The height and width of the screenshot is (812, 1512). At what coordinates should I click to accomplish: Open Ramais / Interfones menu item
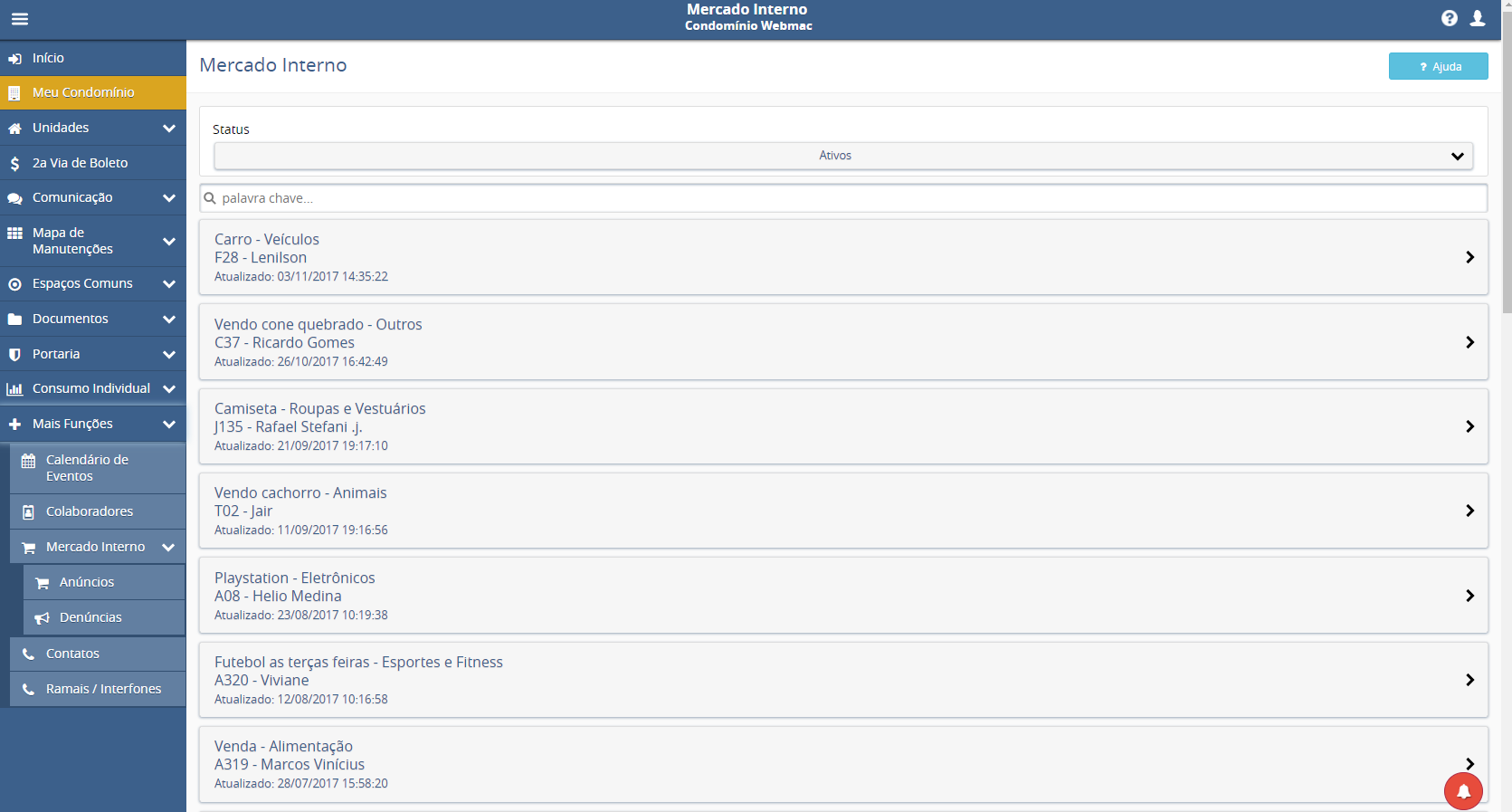(98, 689)
